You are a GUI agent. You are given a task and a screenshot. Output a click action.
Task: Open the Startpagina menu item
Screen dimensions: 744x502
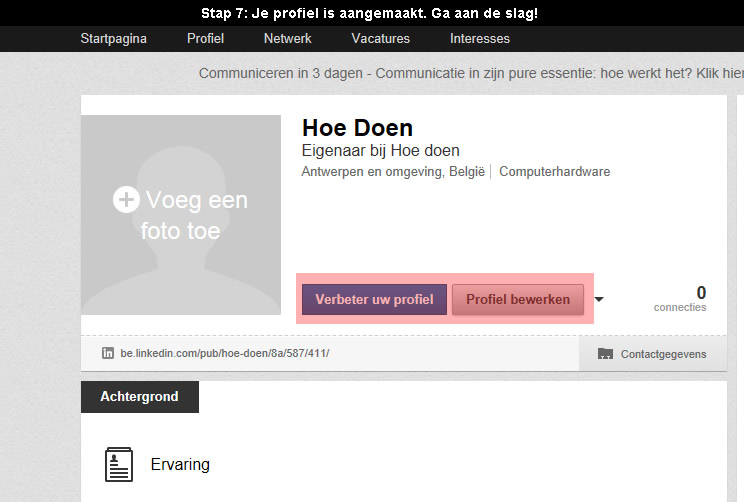click(113, 38)
